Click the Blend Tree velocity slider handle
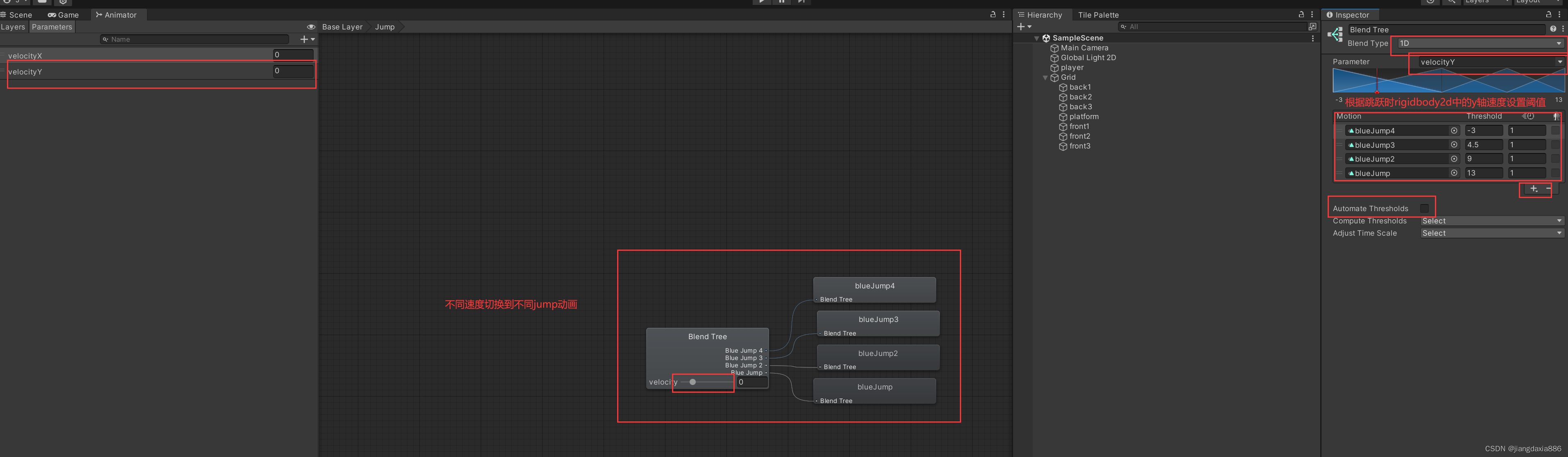The width and height of the screenshot is (1568, 457). click(693, 382)
